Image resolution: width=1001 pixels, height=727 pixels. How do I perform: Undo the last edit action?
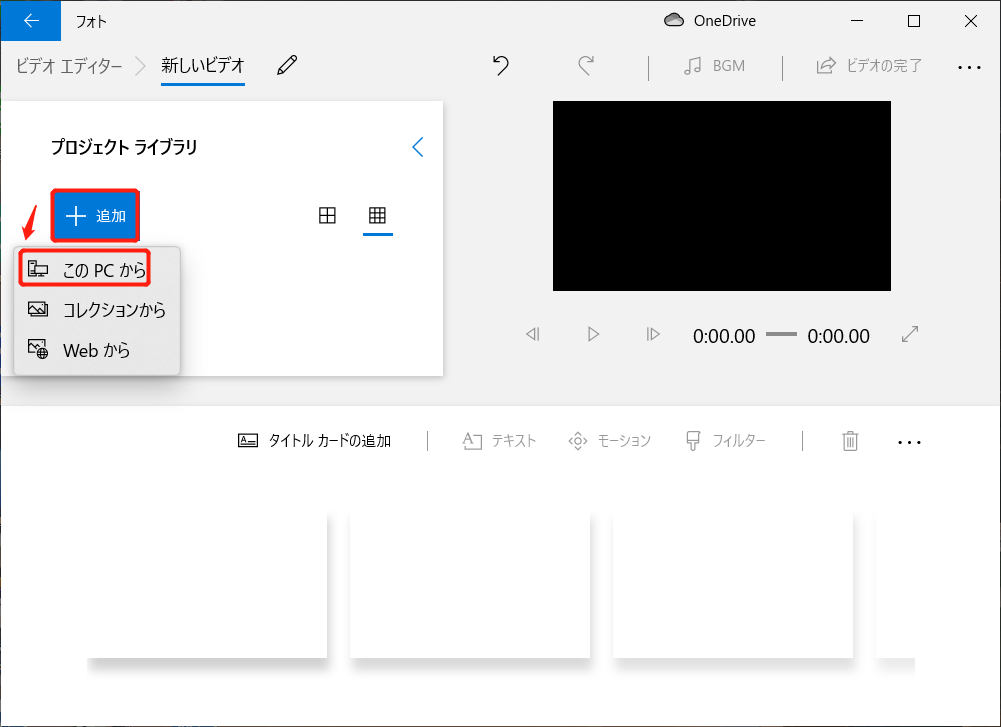[x=501, y=65]
